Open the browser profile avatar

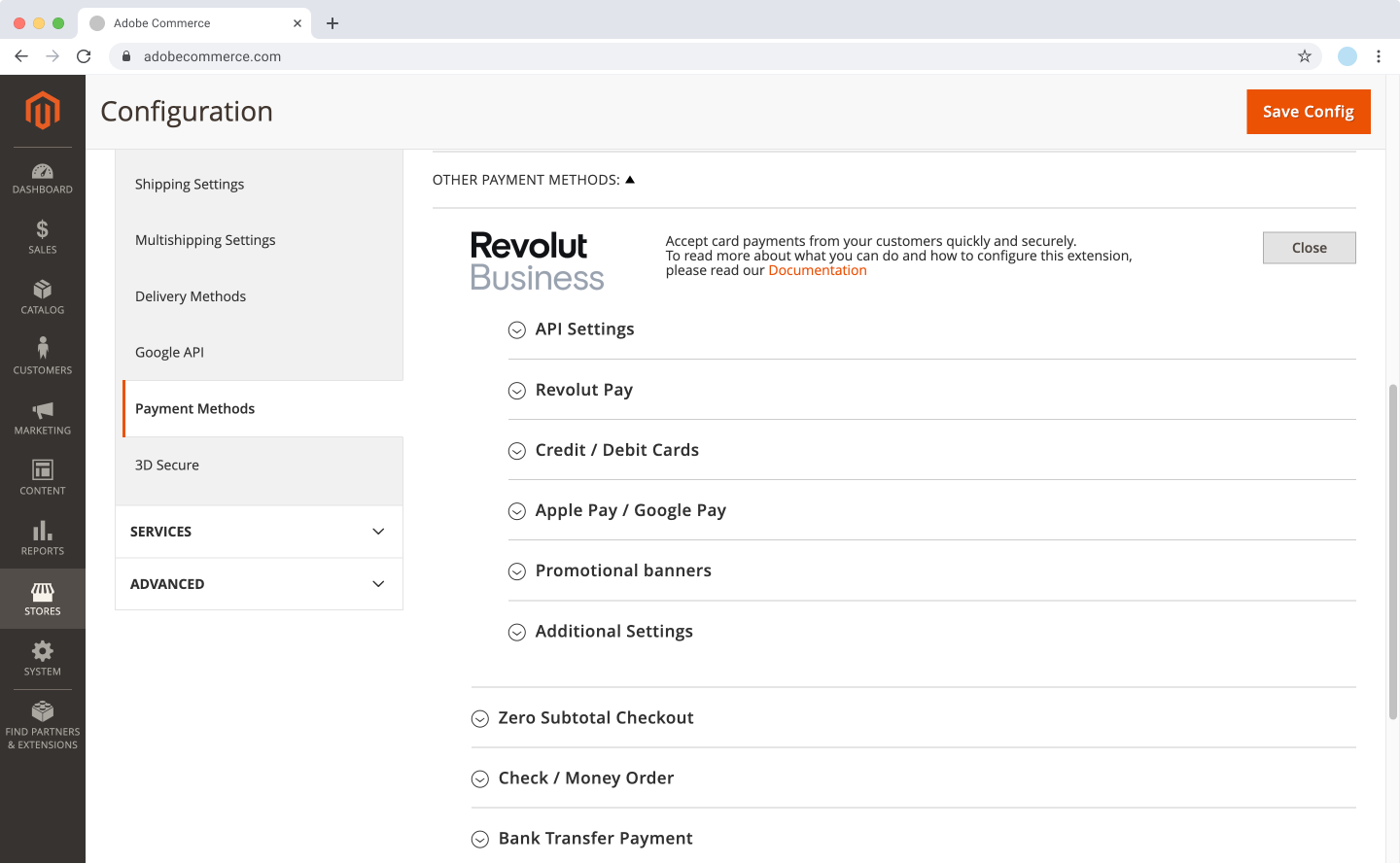coord(1347,56)
